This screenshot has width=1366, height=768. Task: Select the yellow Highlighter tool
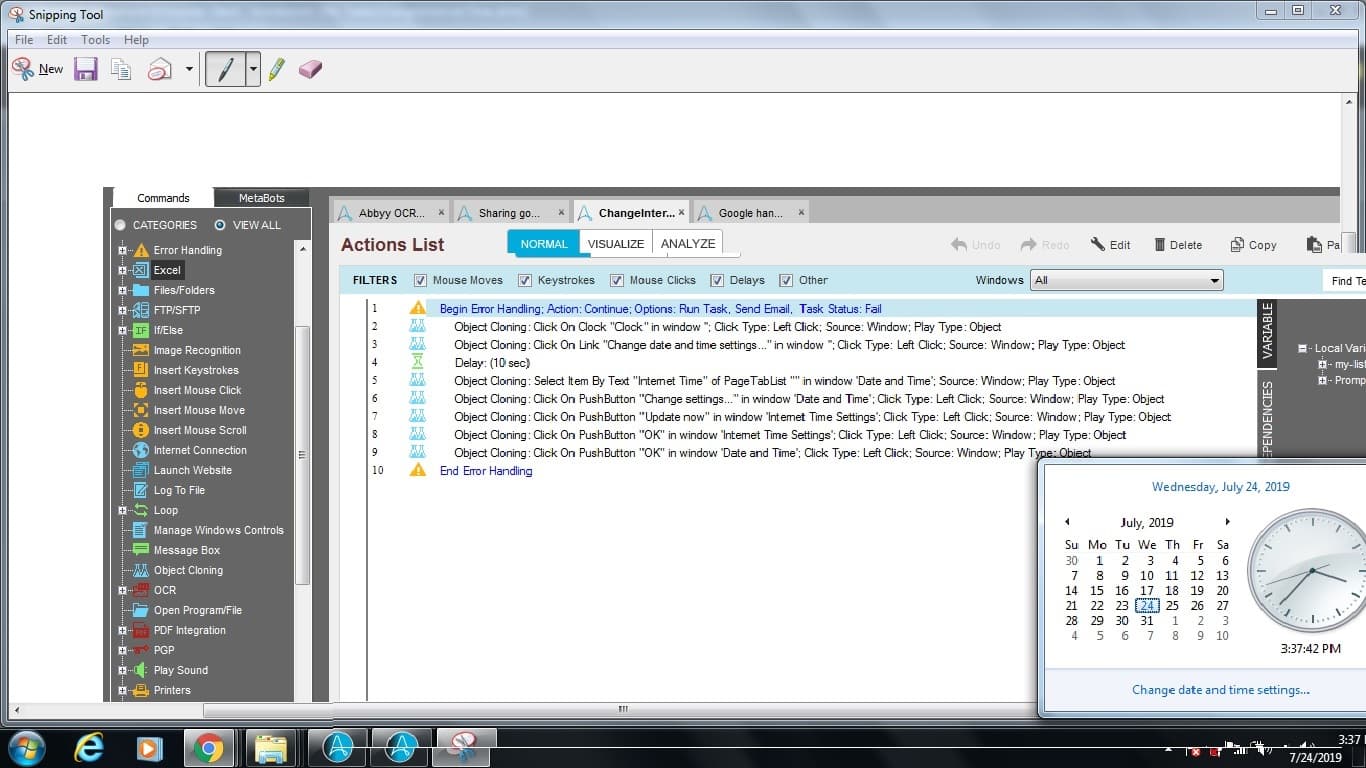[x=277, y=69]
